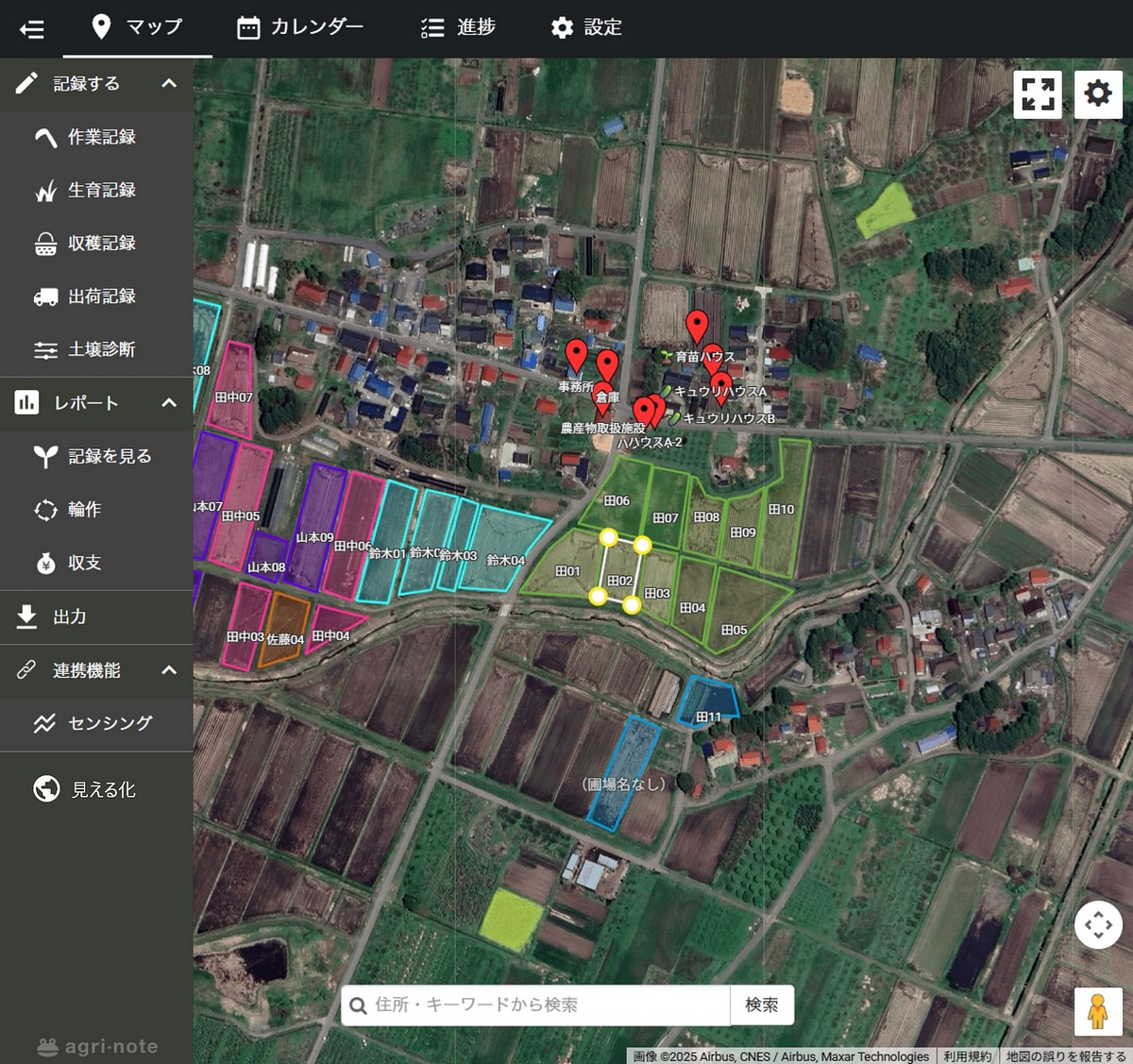Recenter map with the location button

tap(1097, 924)
